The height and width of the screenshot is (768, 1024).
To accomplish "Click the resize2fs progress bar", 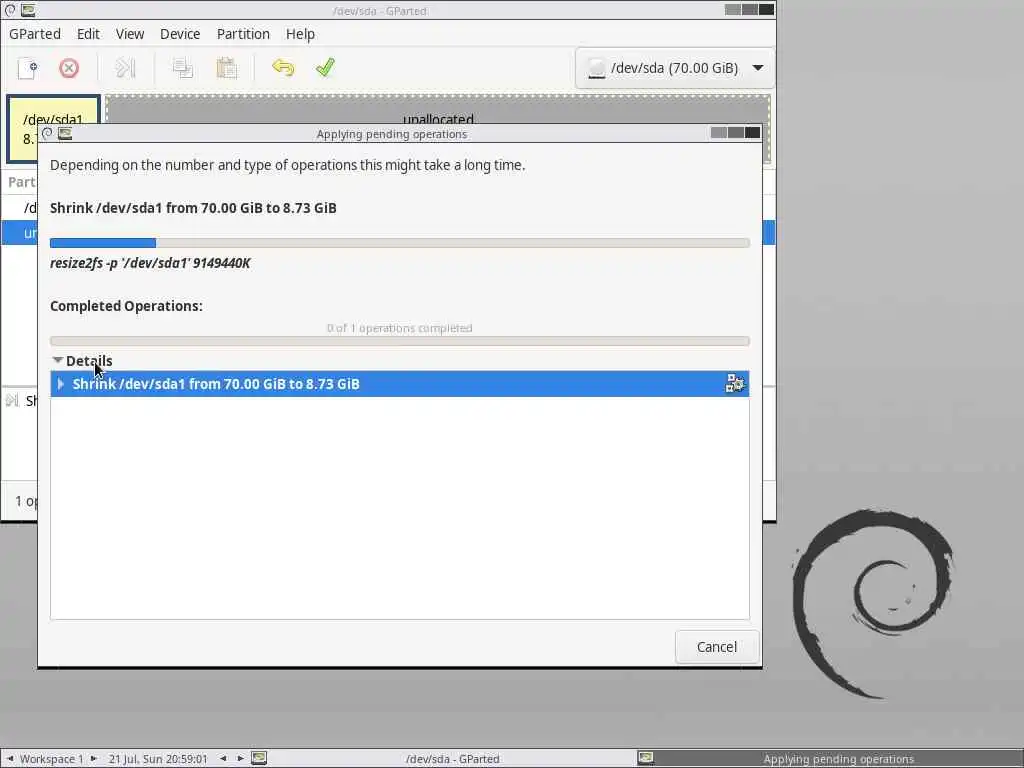I will coord(400,243).
